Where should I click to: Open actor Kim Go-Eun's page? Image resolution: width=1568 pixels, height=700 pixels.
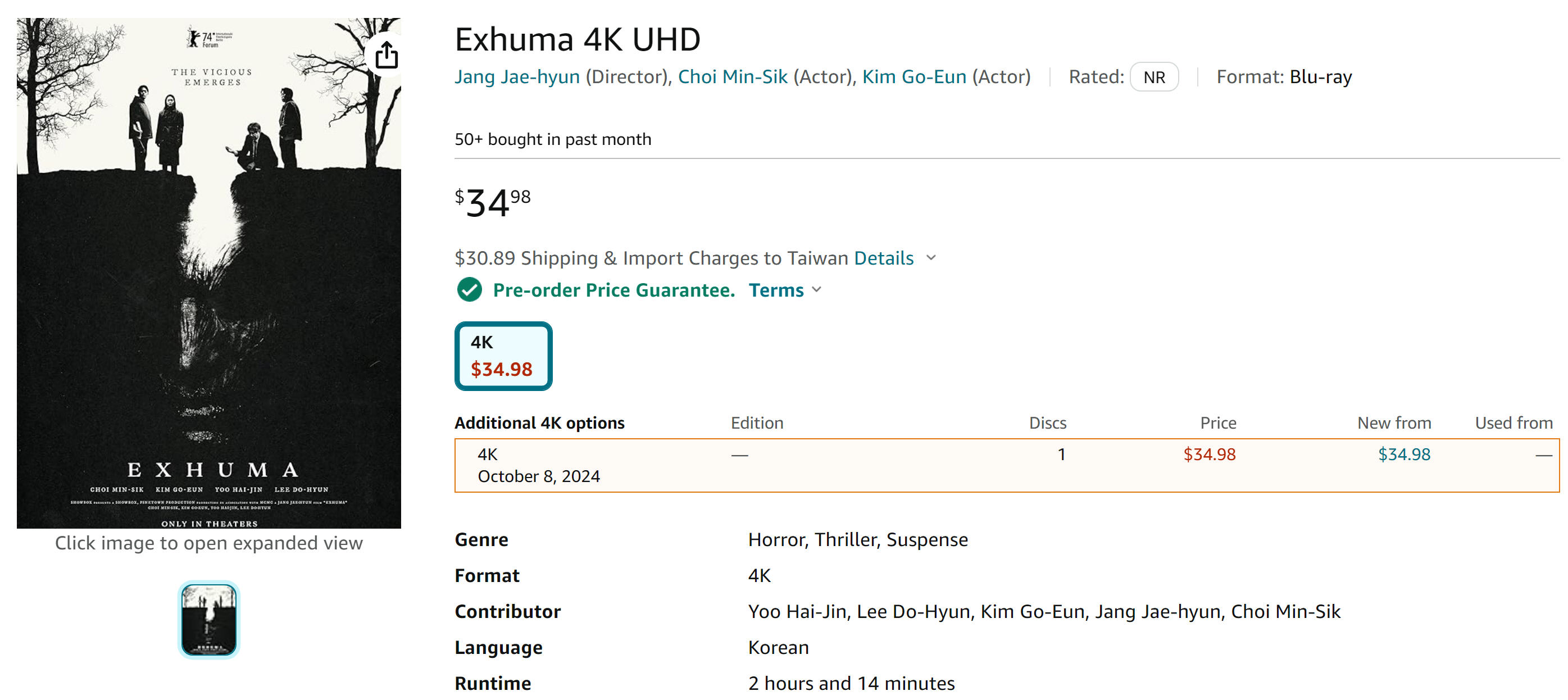tap(913, 77)
